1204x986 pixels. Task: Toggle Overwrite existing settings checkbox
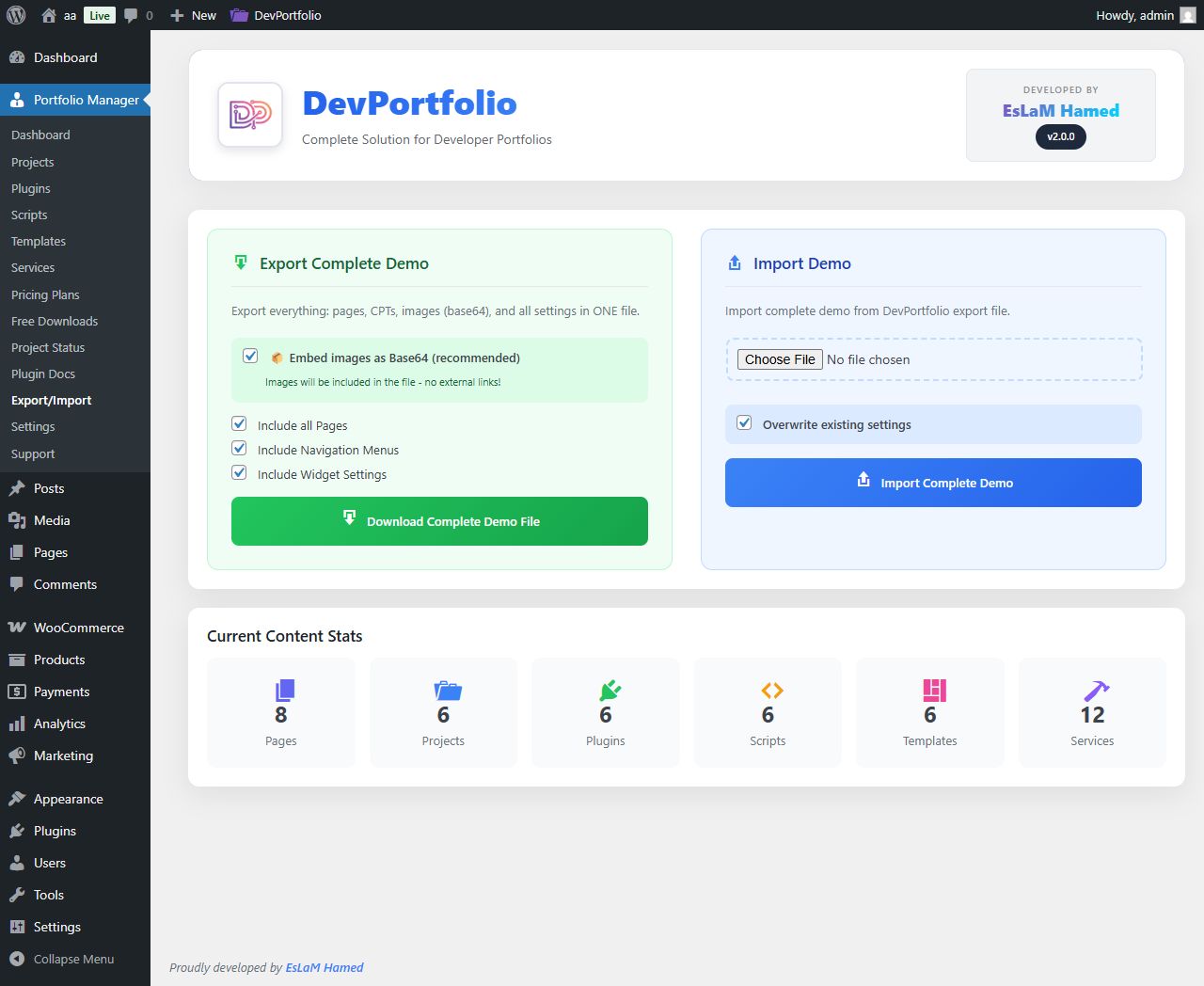(744, 422)
